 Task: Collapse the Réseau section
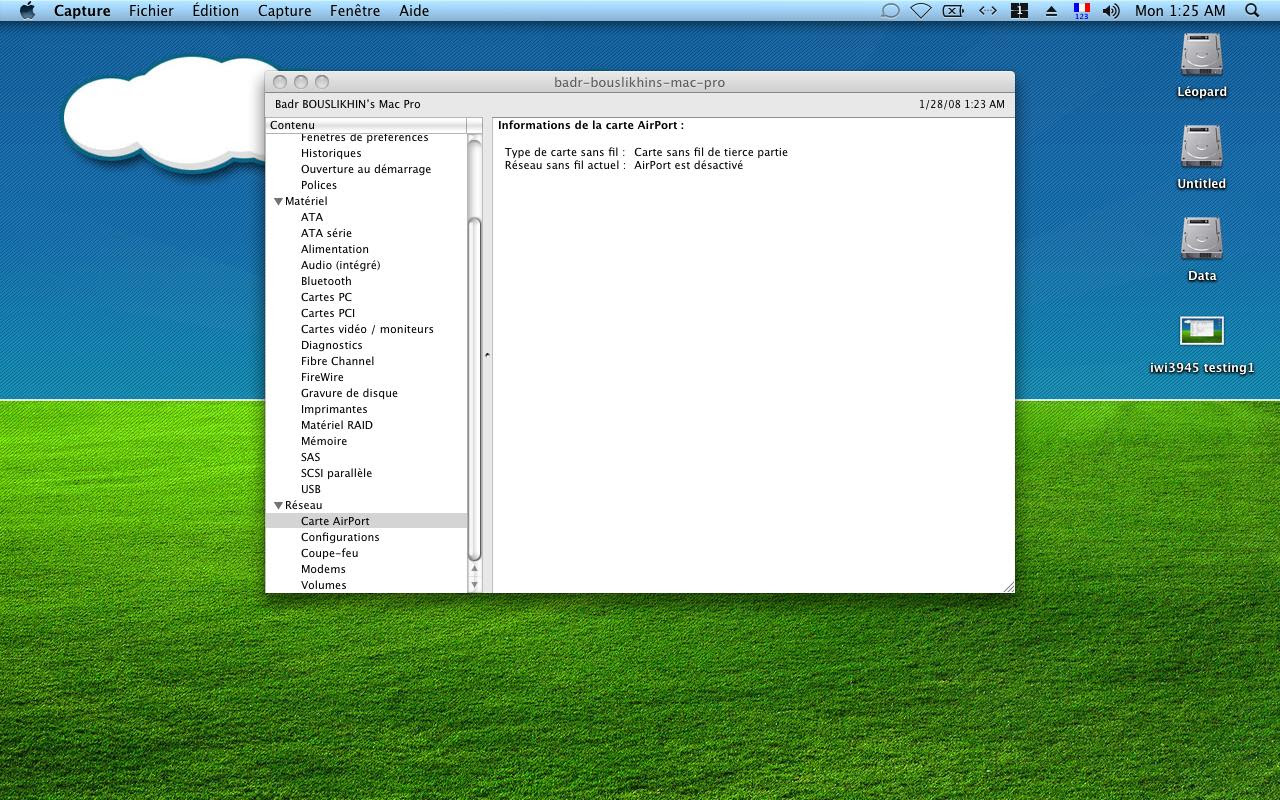tap(279, 506)
